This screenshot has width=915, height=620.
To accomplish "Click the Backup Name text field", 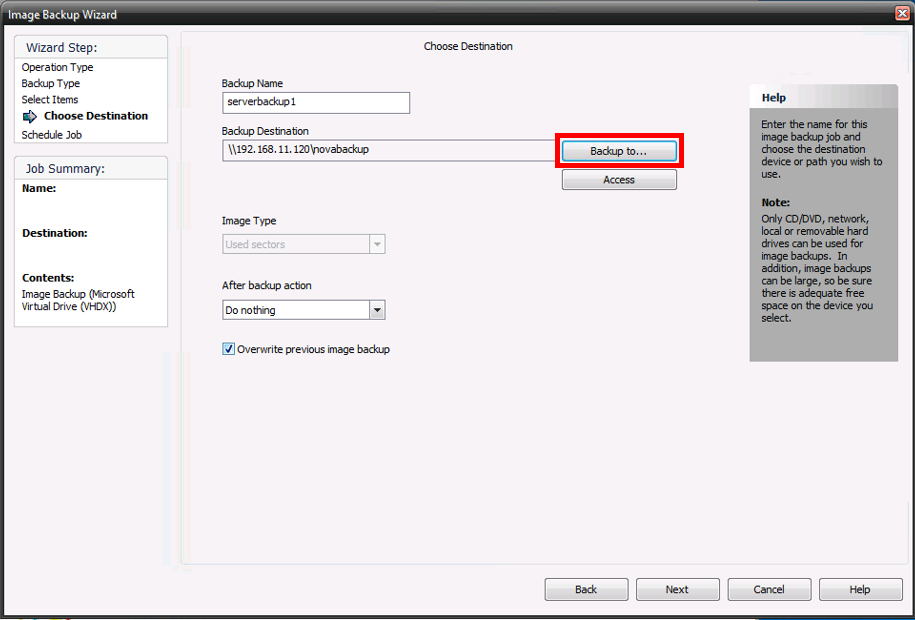I will pos(316,103).
